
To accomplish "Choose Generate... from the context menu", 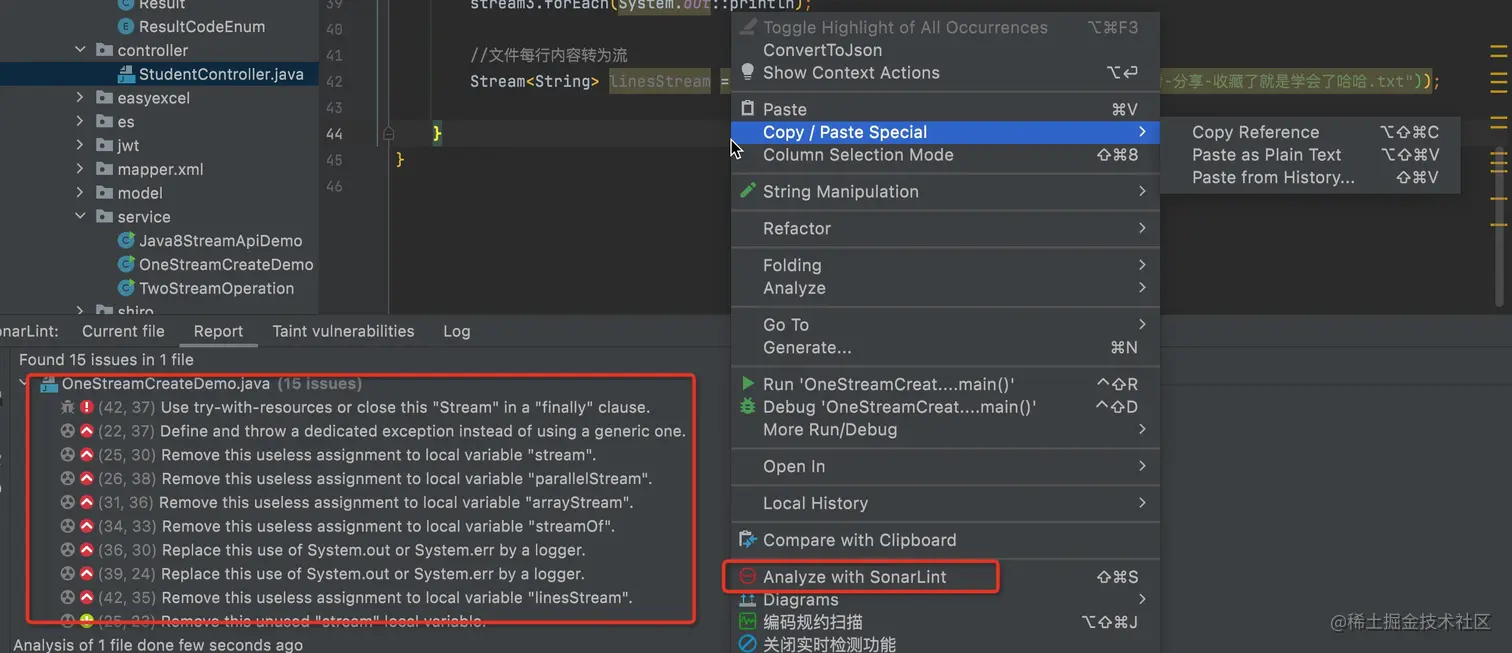I will tap(945, 348).
